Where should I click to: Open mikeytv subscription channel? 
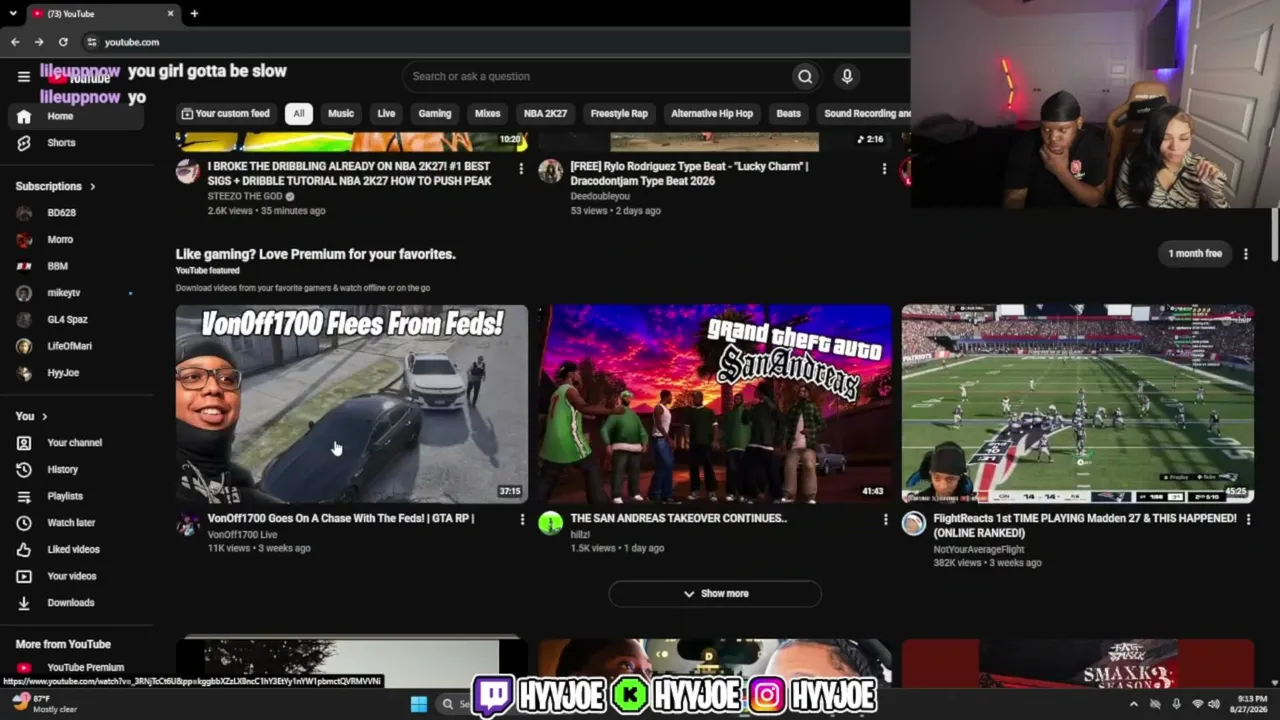76,293
